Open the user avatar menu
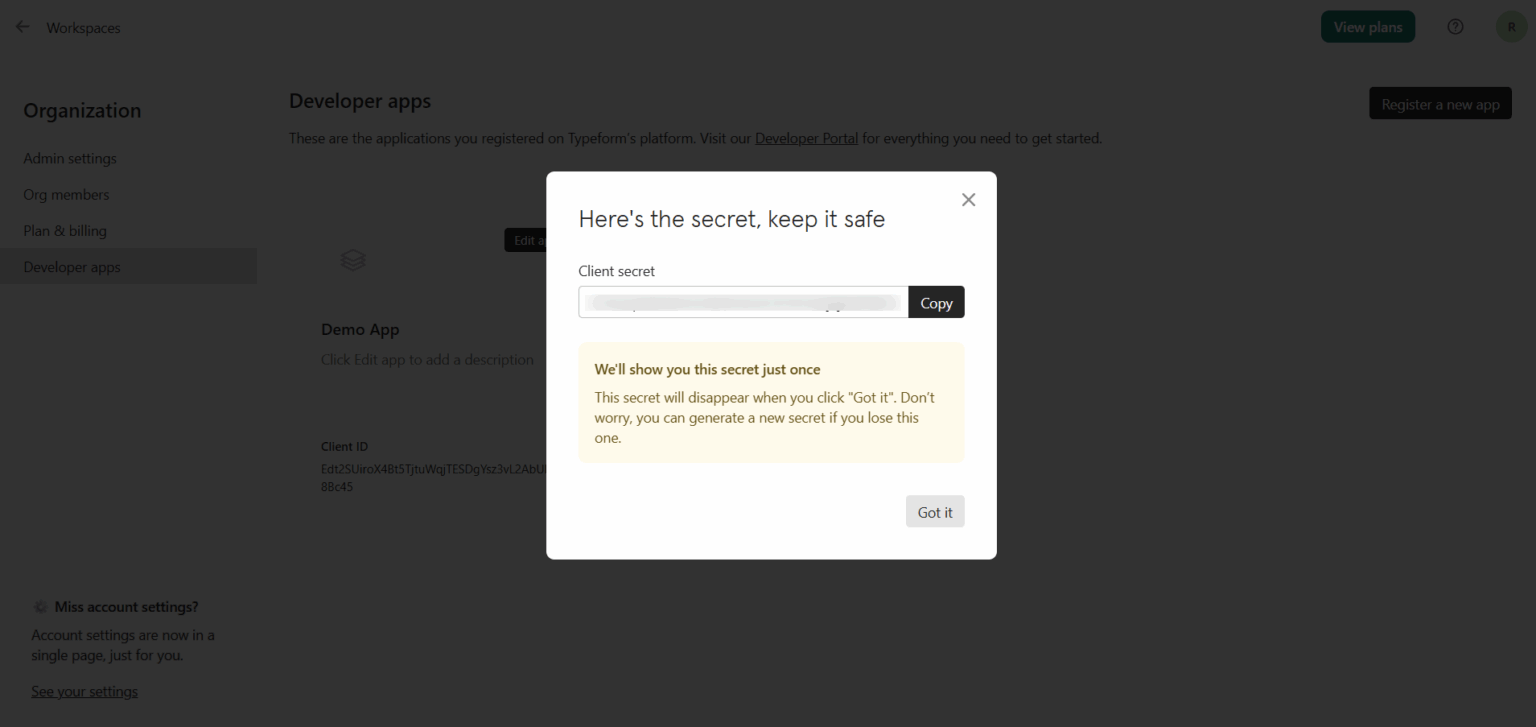Screen dimensions: 1536x727 click(1511, 27)
